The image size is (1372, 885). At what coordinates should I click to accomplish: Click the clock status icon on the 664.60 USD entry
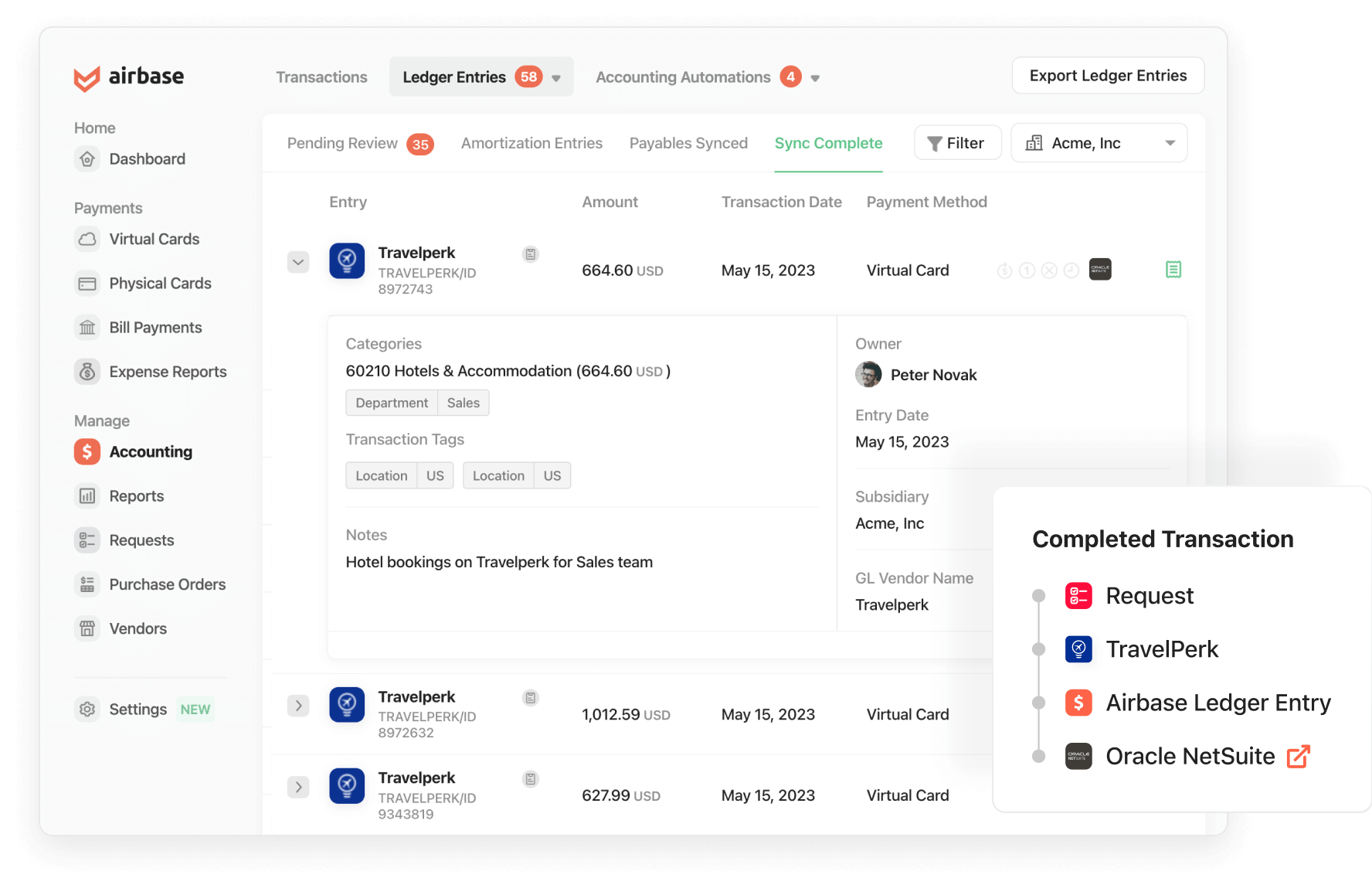click(1071, 271)
